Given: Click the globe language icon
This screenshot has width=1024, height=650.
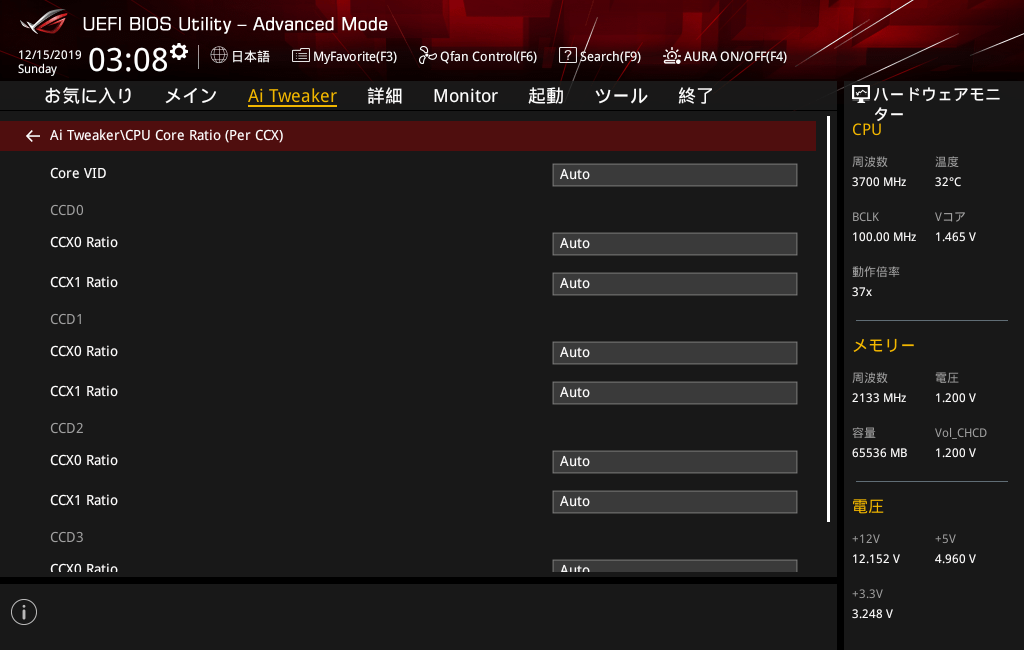Looking at the screenshot, I should coord(219,56).
